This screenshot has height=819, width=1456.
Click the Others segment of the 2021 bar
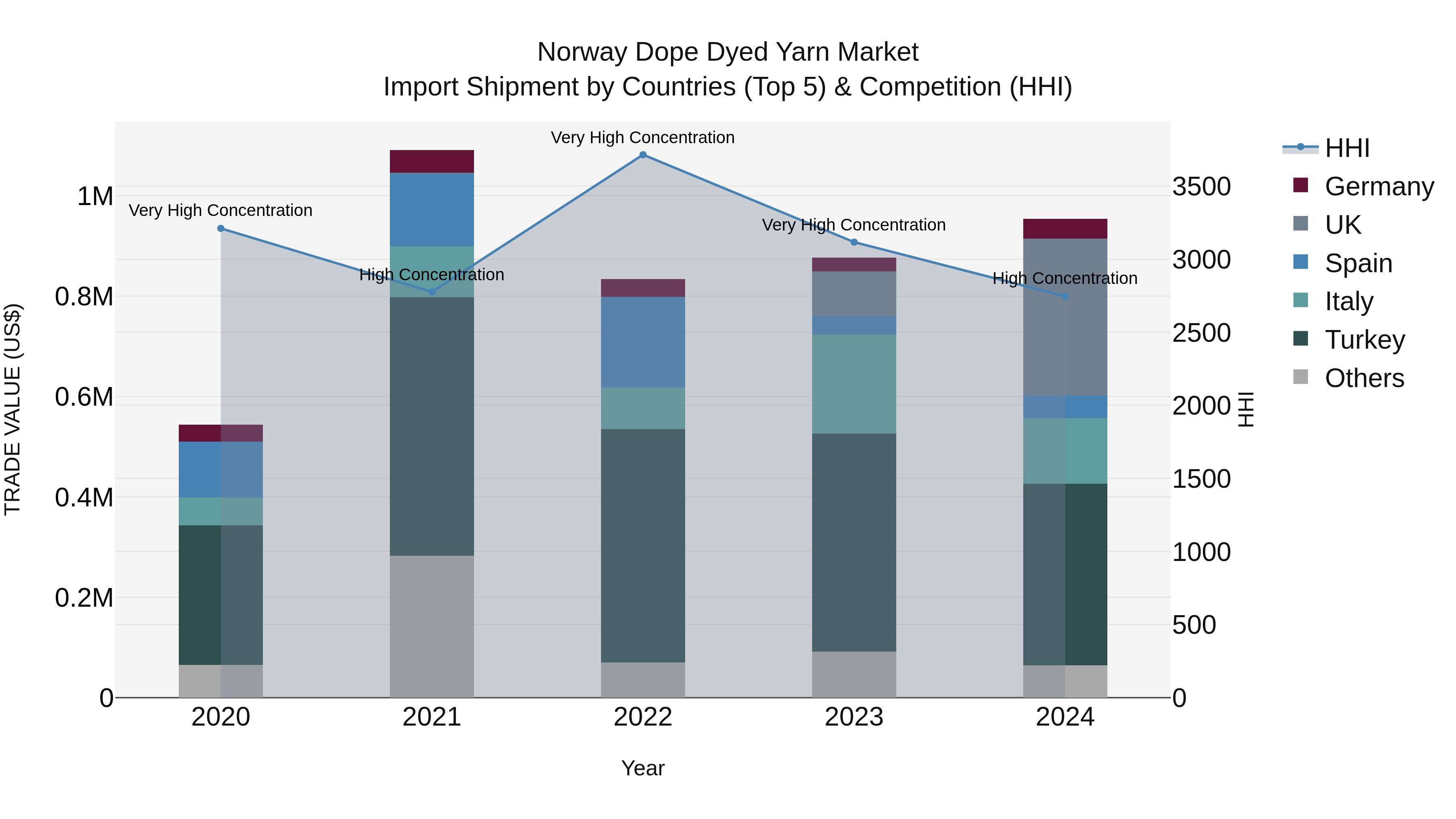tap(432, 626)
